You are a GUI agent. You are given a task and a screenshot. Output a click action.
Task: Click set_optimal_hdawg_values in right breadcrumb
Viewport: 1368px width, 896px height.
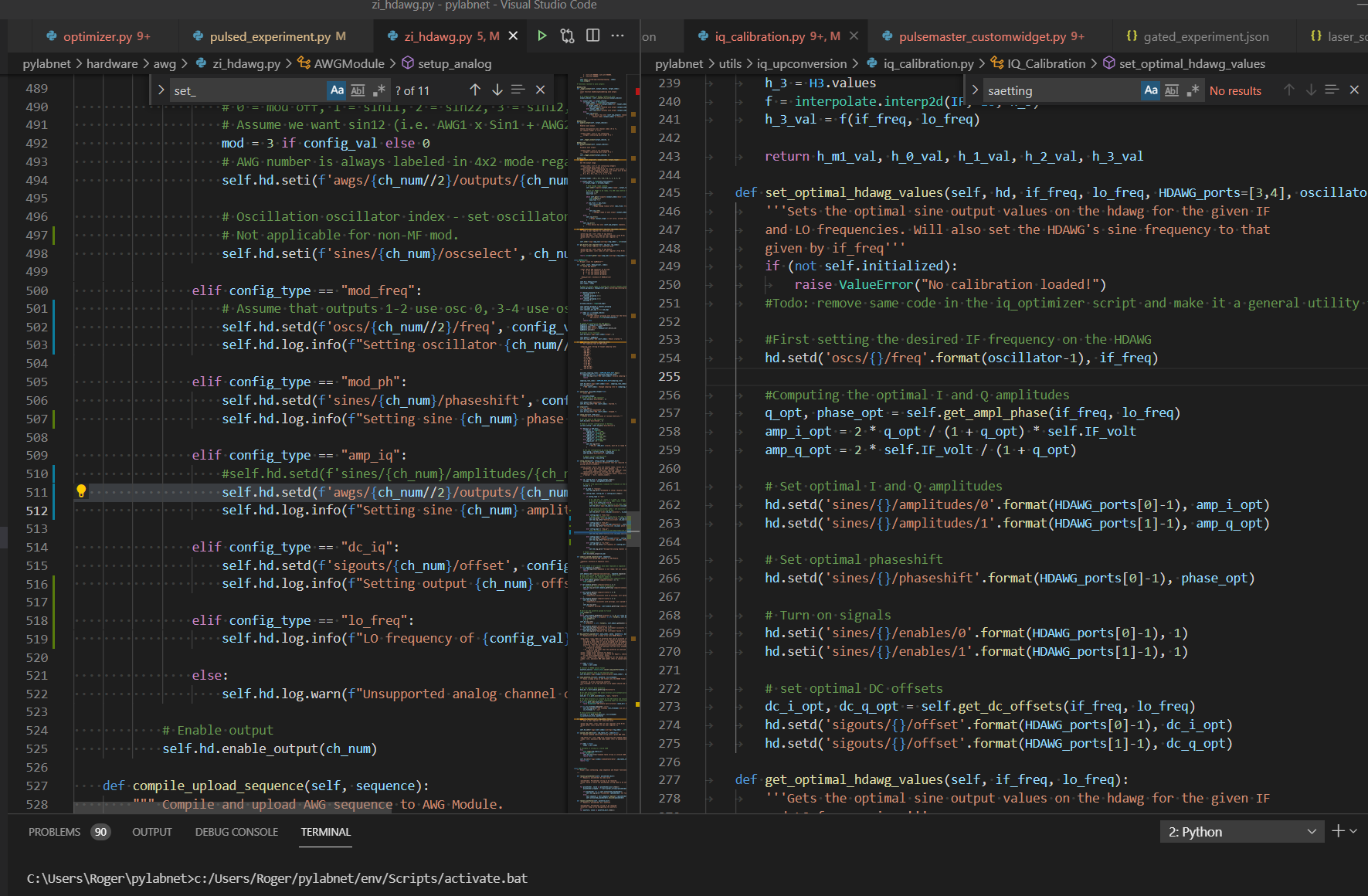coord(1192,63)
